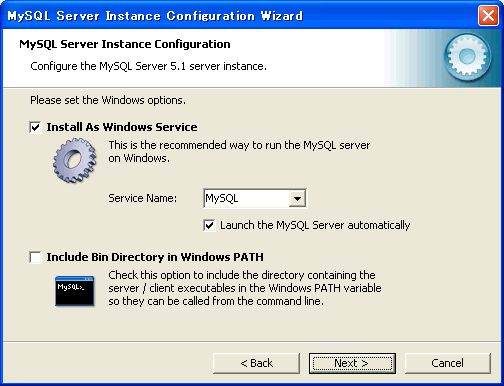Image resolution: width=504 pixels, height=386 pixels.
Task: Click the MySQL command prompt console icon
Action: coord(74,291)
